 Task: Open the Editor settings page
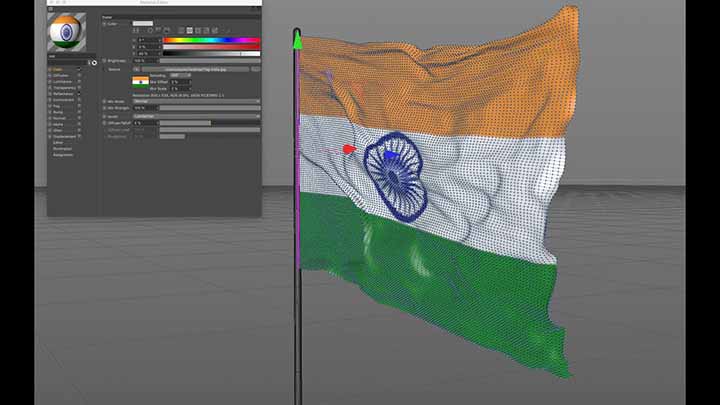click(x=58, y=142)
